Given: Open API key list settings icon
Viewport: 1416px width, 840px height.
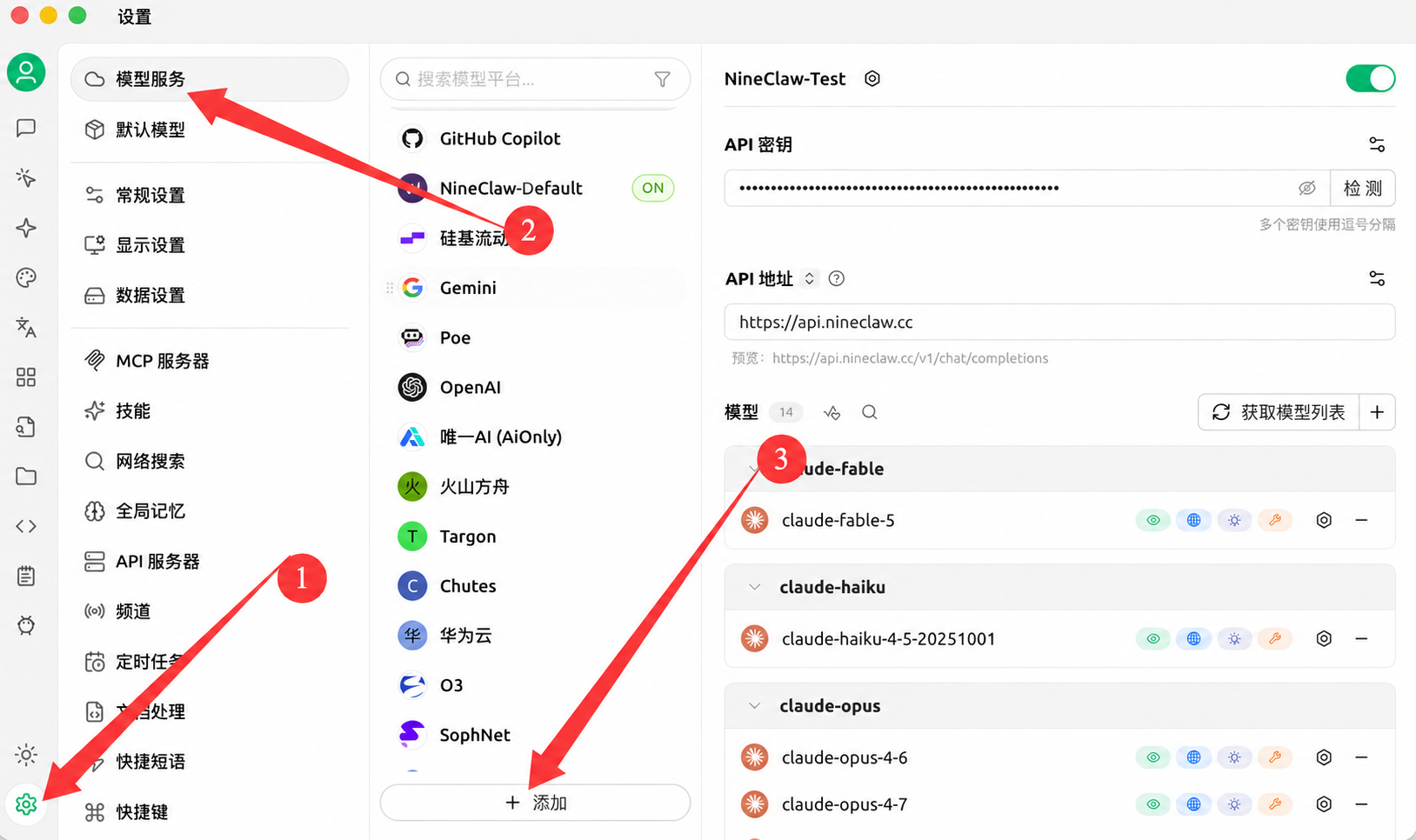Looking at the screenshot, I should point(1376,144).
